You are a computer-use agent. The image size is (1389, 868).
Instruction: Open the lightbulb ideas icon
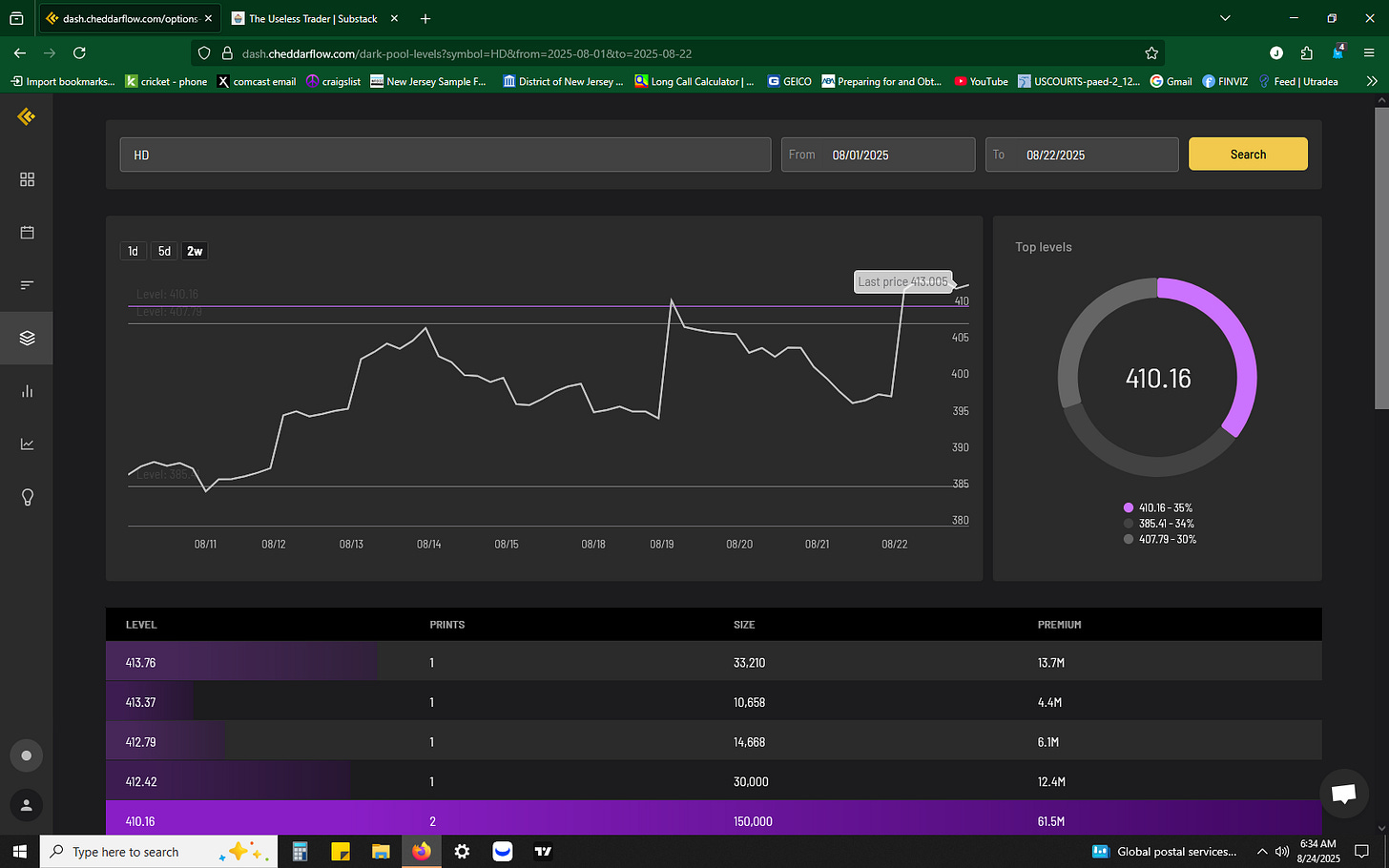pyautogui.click(x=27, y=497)
